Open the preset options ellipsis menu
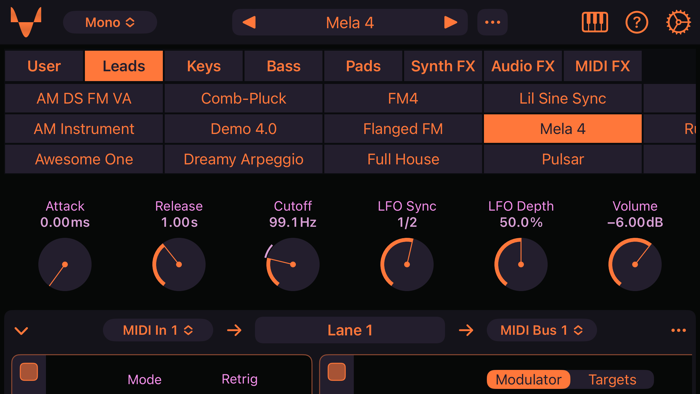The height and width of the screenshot is (394, 700). pyautogui.click(x=492, y=22)
